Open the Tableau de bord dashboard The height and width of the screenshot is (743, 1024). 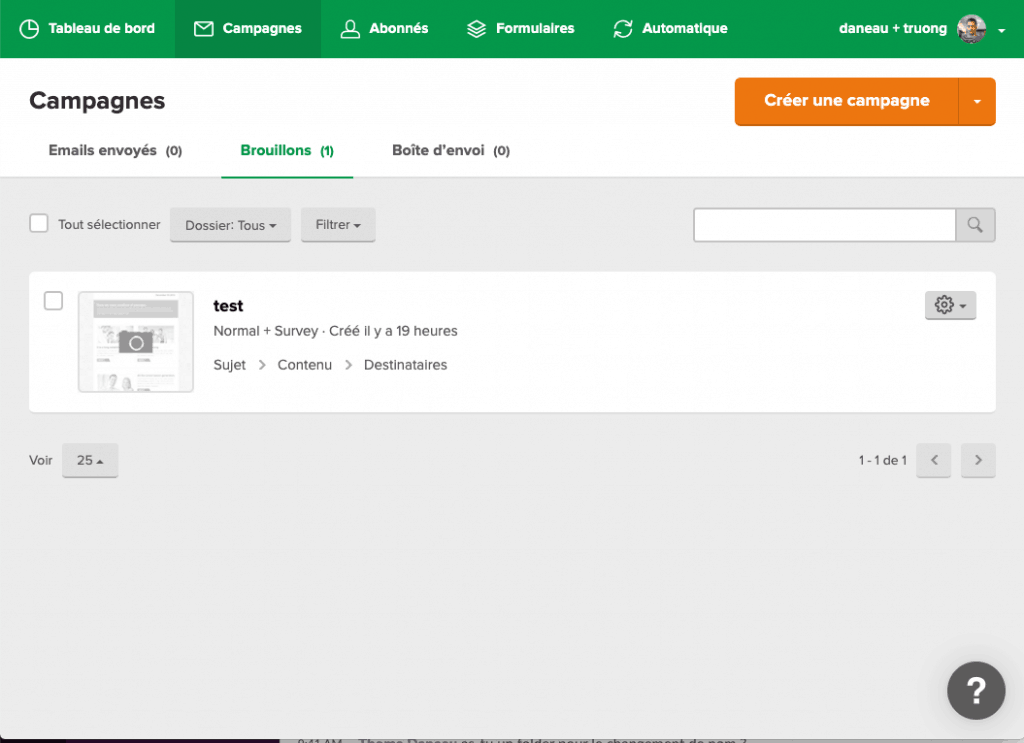coord(87,28)
